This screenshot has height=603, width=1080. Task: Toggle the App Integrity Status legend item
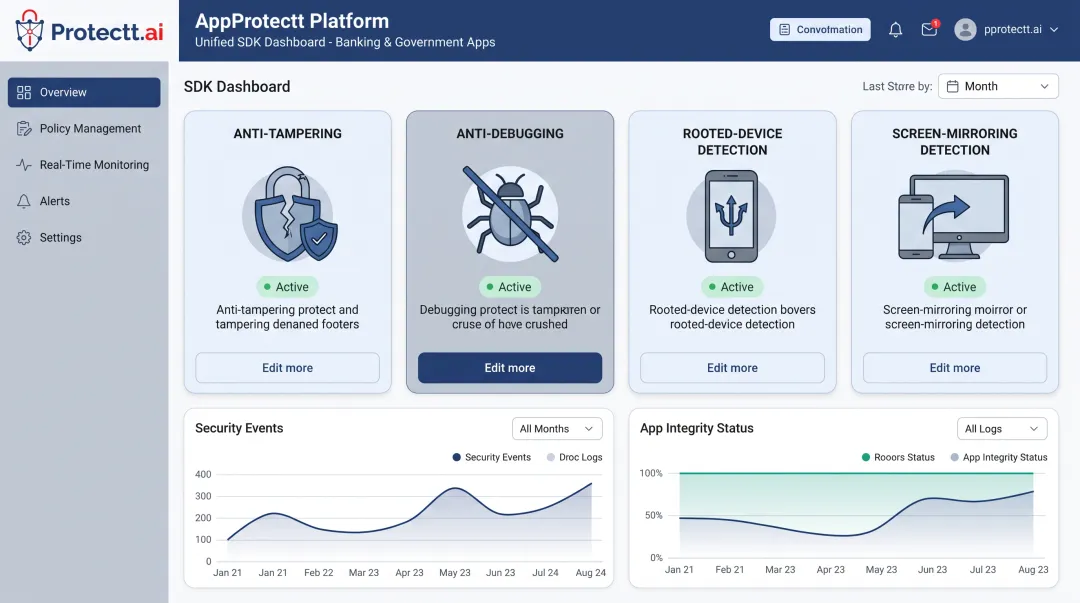[999, 457]
